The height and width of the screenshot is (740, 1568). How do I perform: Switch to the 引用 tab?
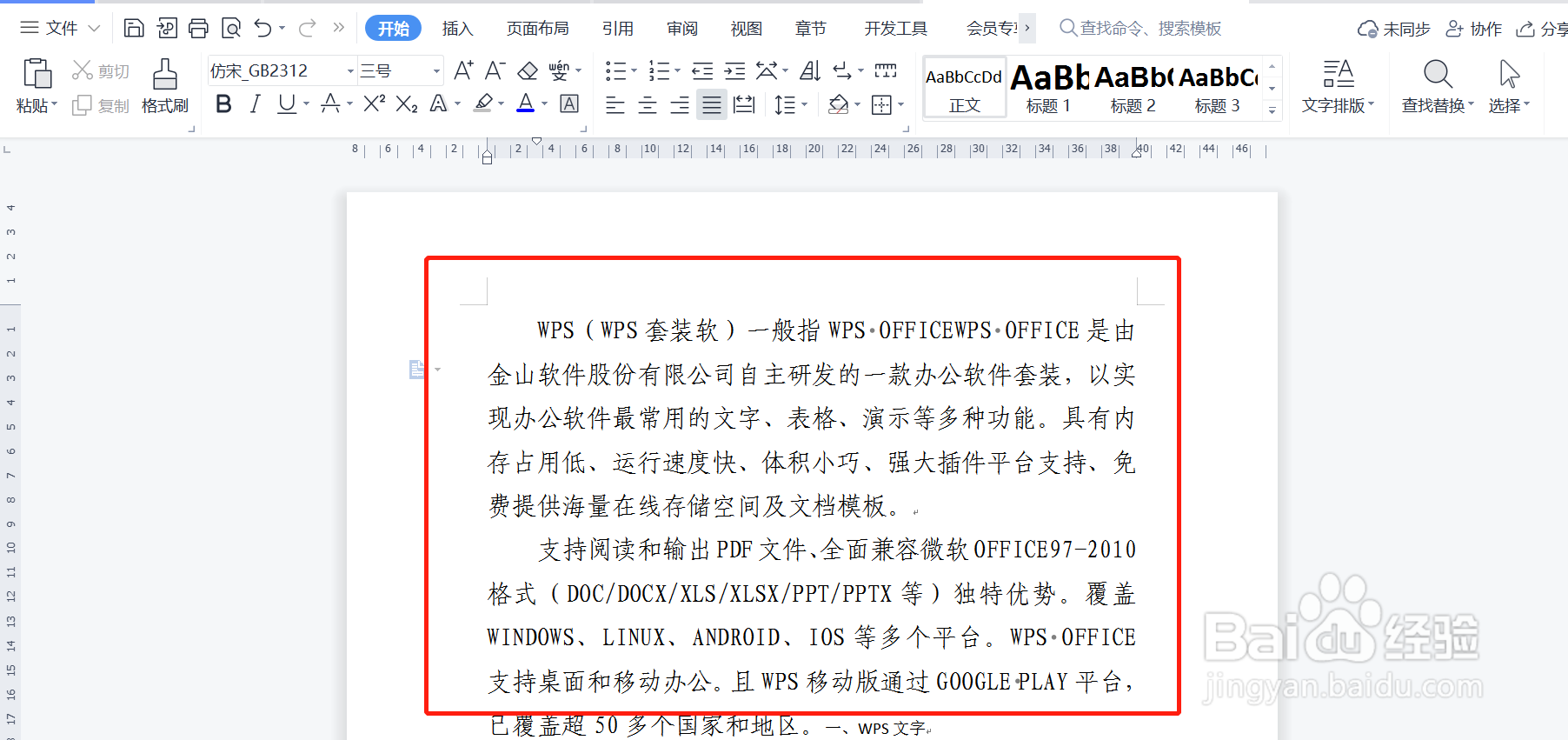pyautogui.click(x=618, y=29)
